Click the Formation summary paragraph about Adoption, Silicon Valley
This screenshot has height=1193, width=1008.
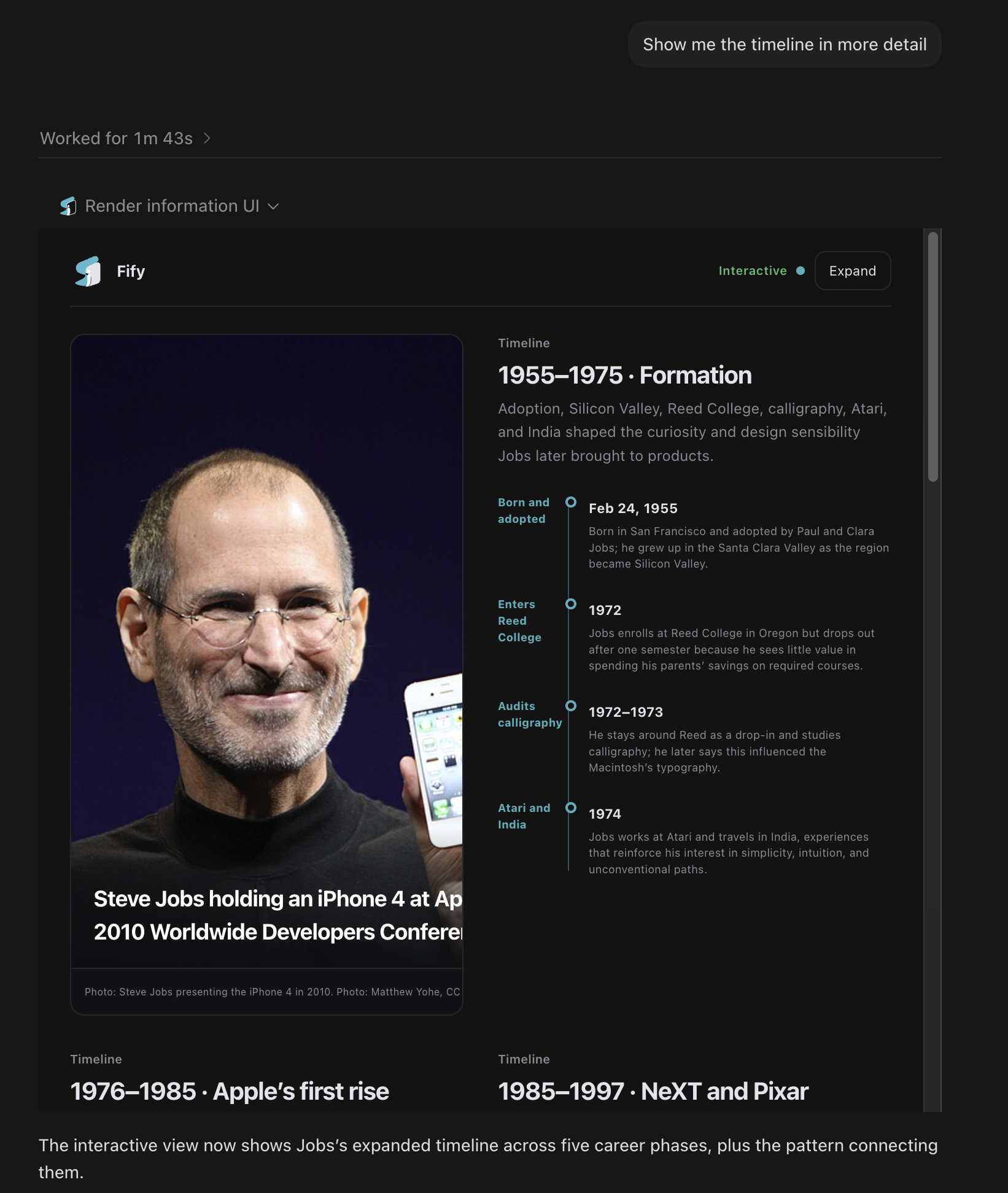tap(692, 433)
